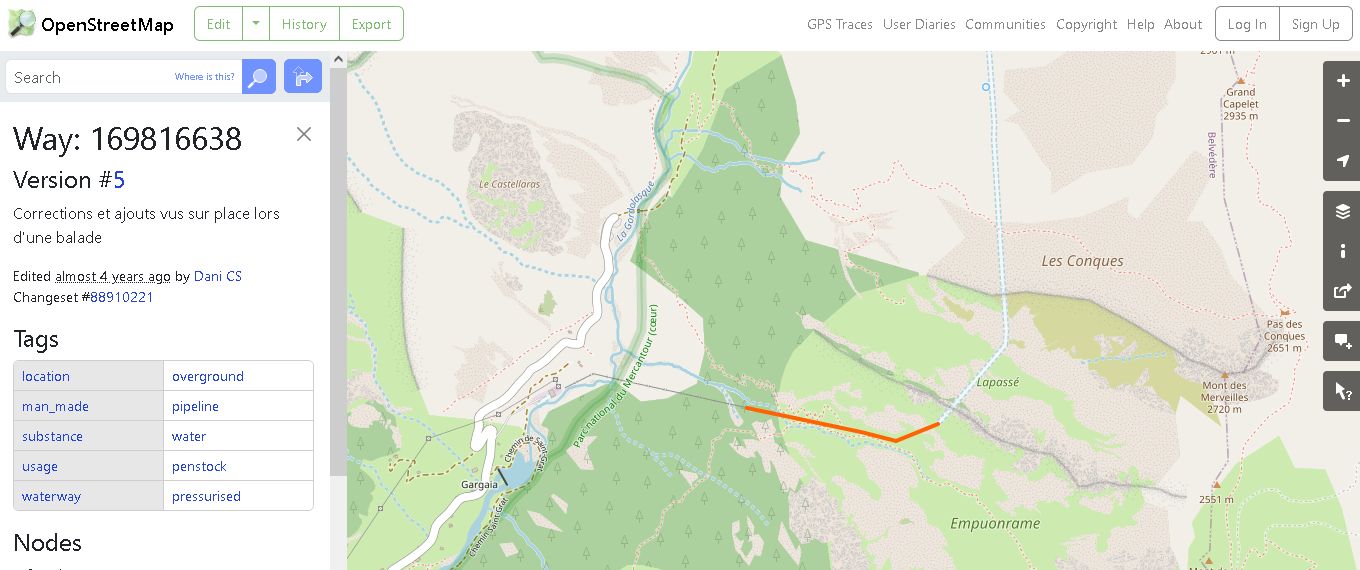Zoom in on the map
This screenshot has width=1360, height=570.
pyautogui.click(x=1342, y=81)
